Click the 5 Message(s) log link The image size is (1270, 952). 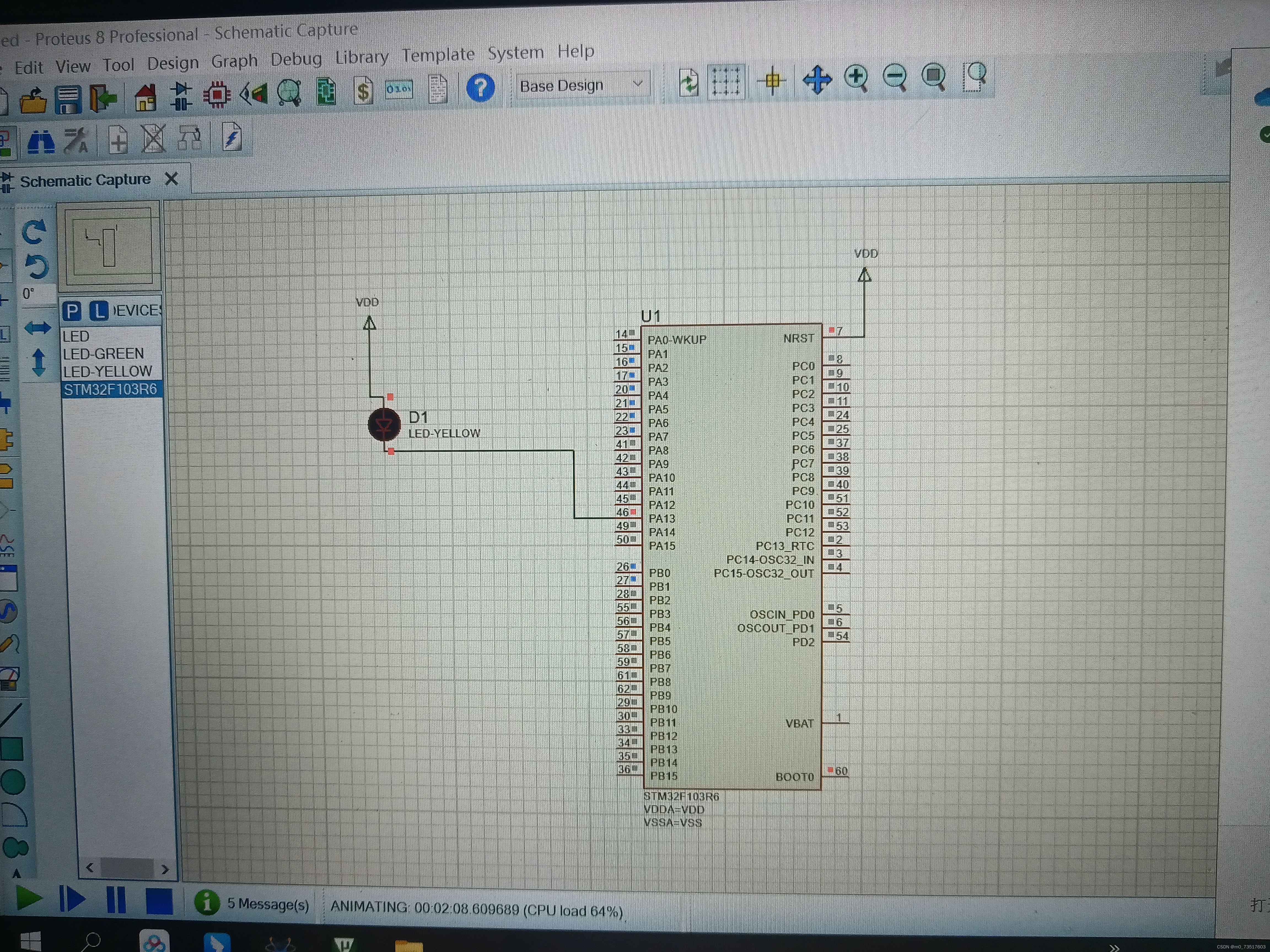coord(268,904)
